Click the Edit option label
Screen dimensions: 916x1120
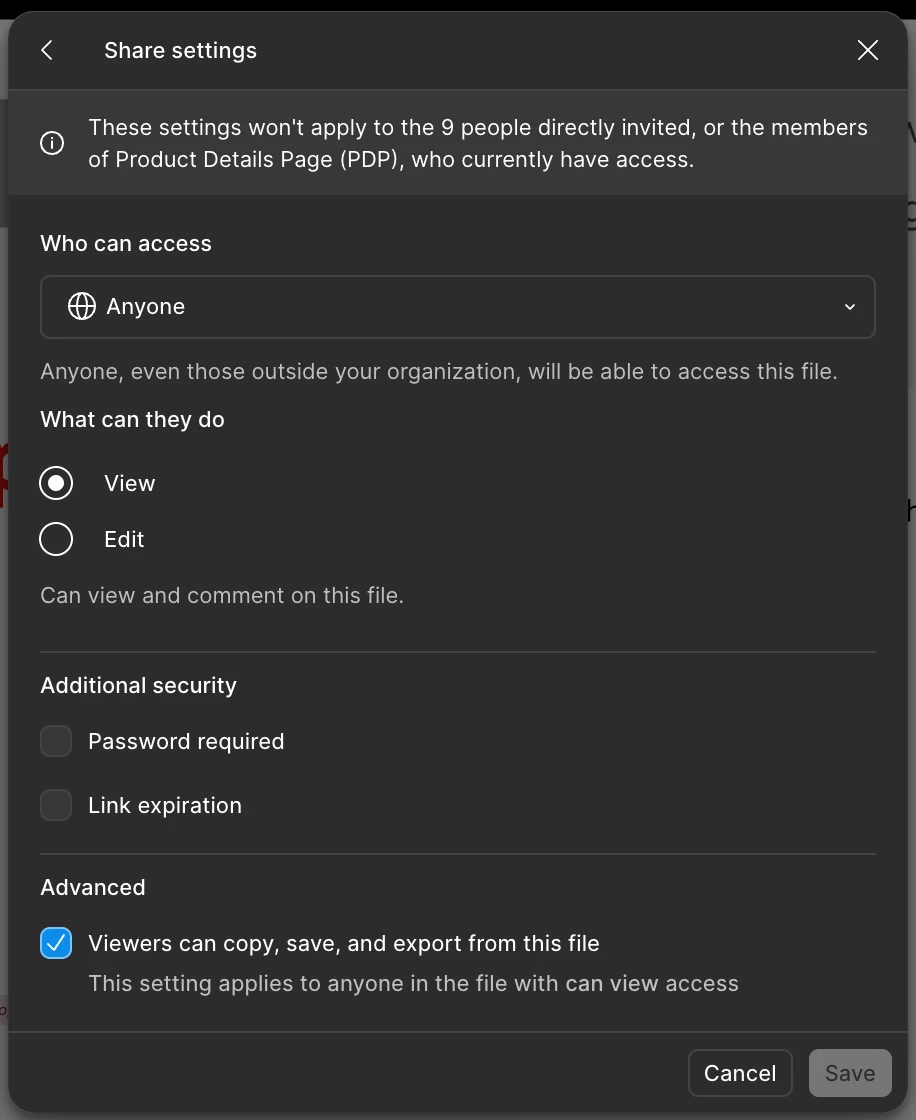(124, 539)
